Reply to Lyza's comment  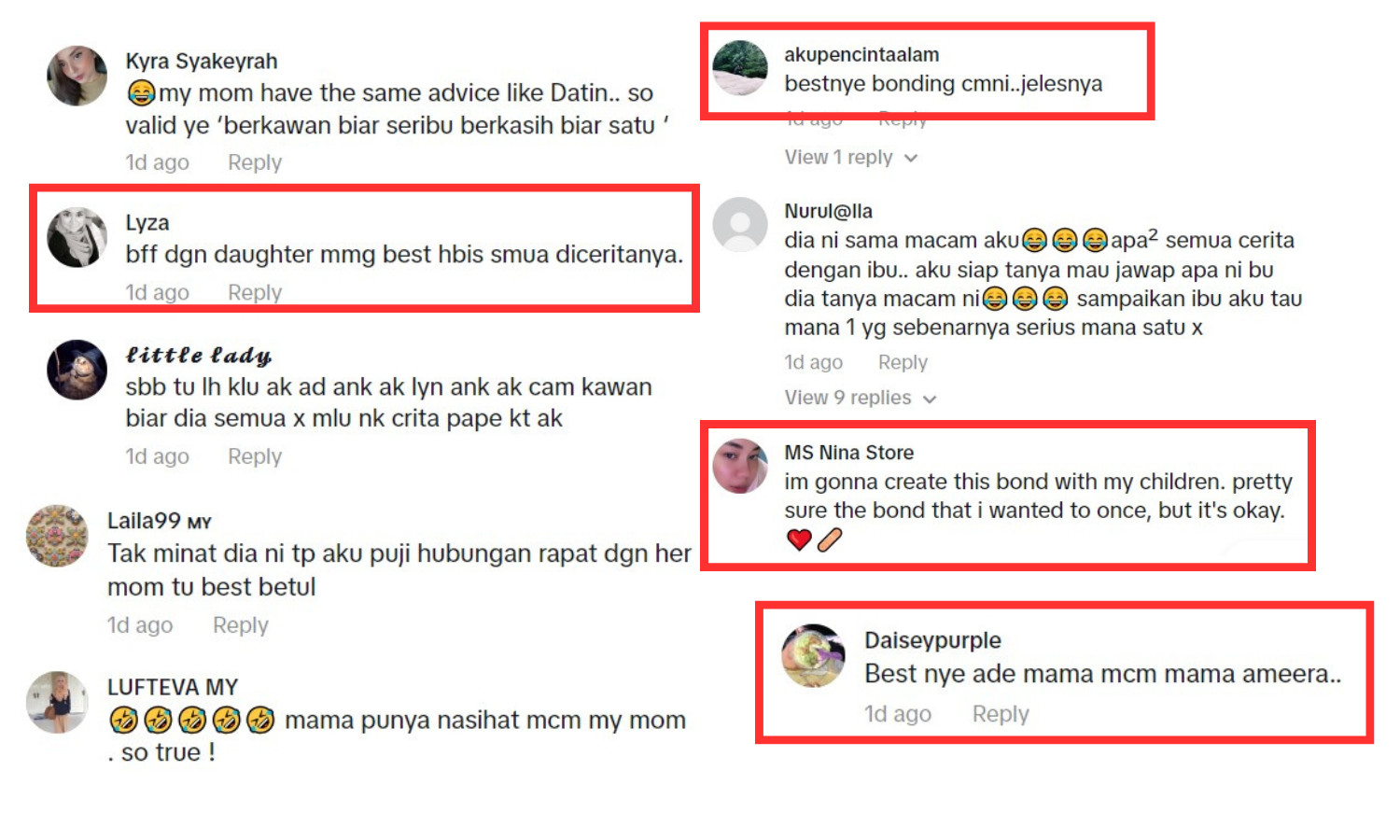point(255,292)
